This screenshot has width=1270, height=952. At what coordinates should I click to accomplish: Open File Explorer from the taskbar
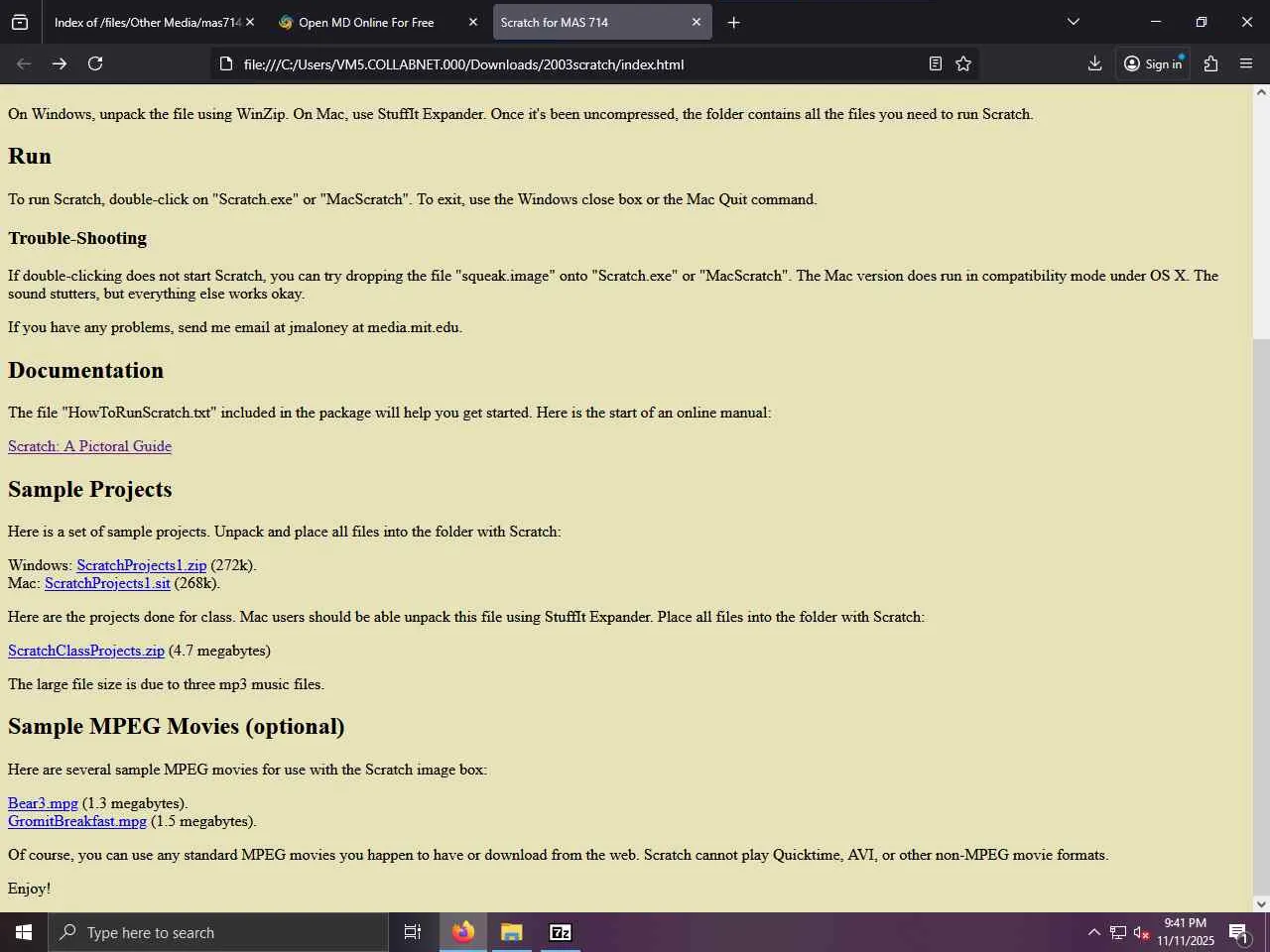pos(512,932)
